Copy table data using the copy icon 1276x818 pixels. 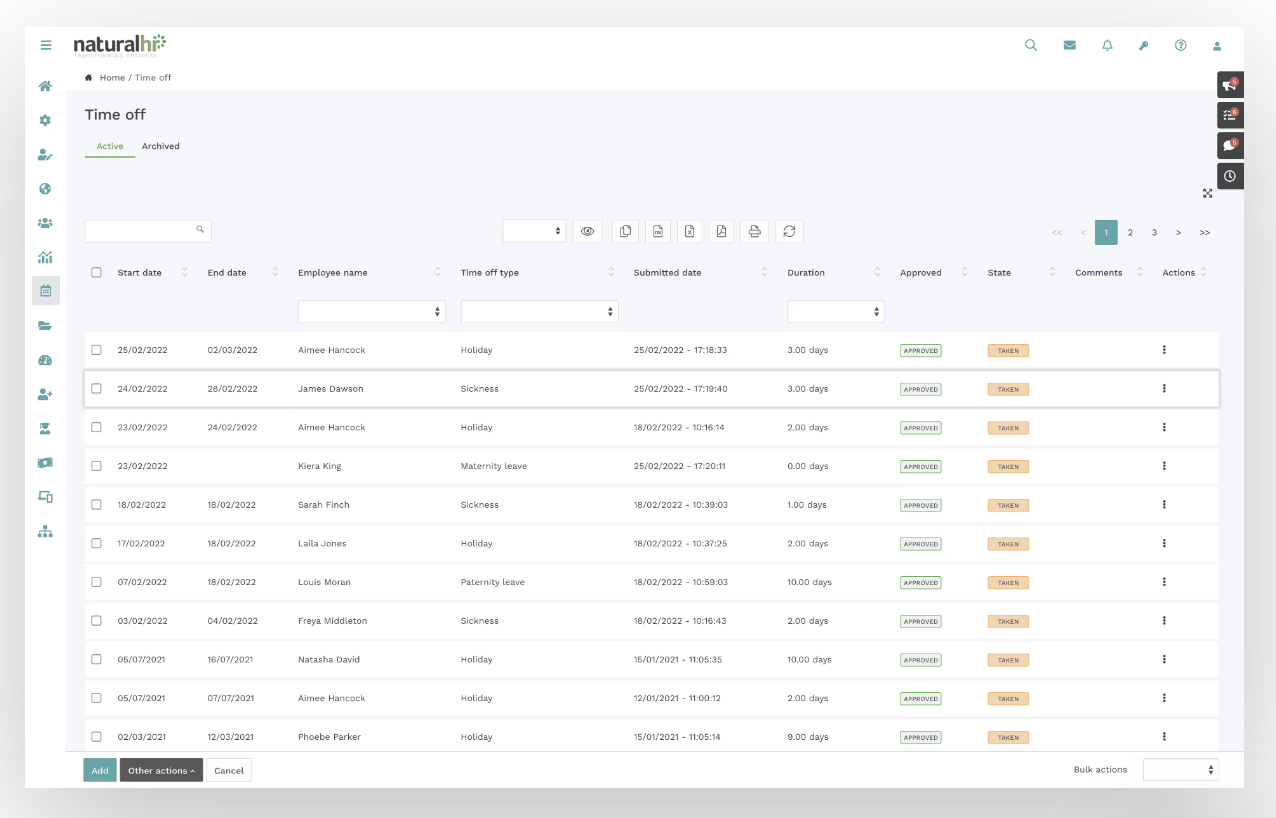click(x=624, y=231)
